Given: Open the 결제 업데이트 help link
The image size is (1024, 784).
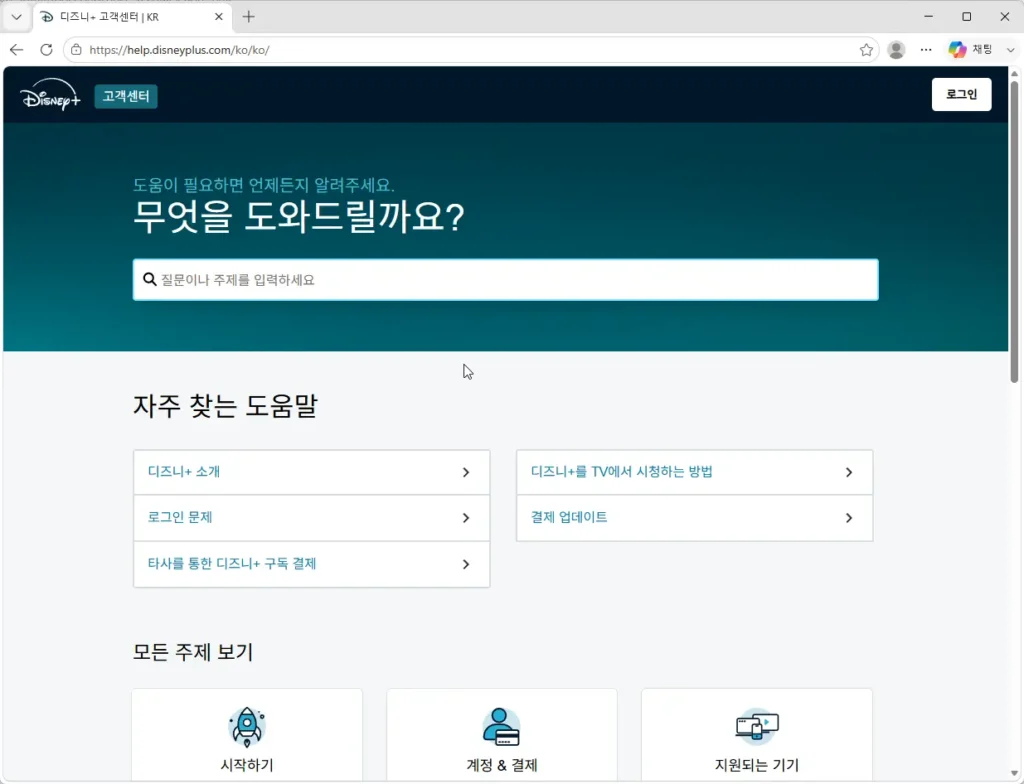Looking at the screenshot, I should click(x=569, y=517).
